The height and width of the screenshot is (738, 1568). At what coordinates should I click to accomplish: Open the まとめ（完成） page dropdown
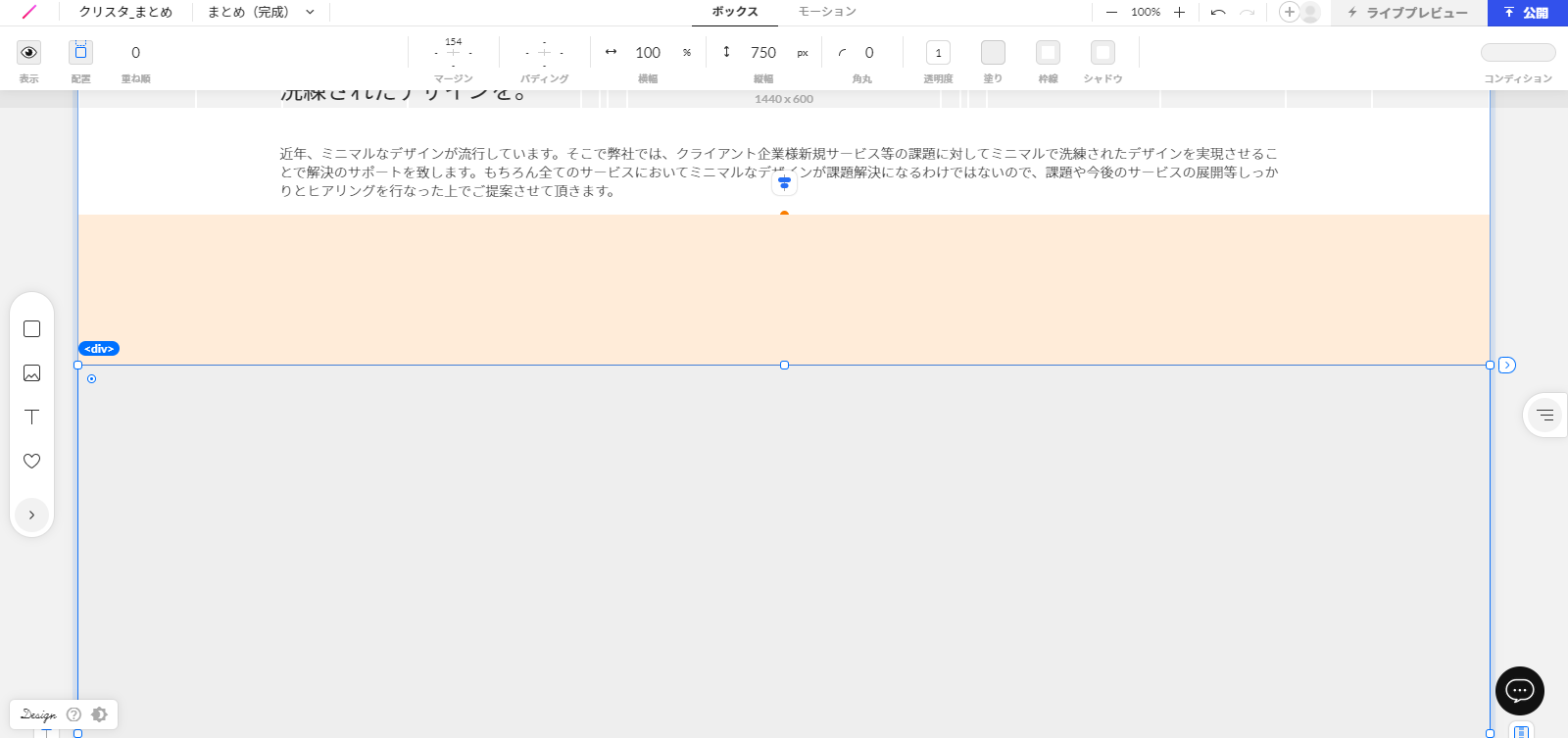pos(261,12)
